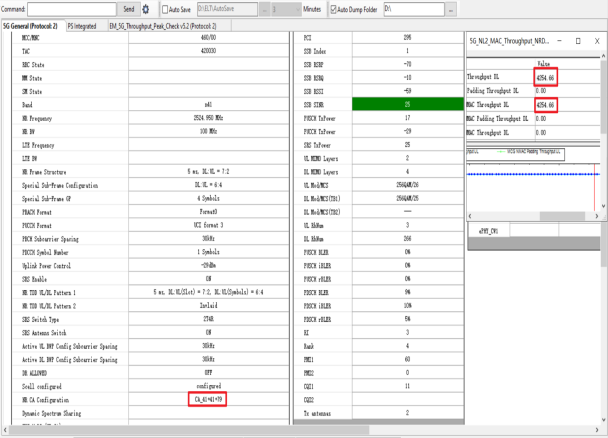Toggle the Auto Dump Folder checkbox
The width and height of the screenshot is (608, 438).
point(334,9)
